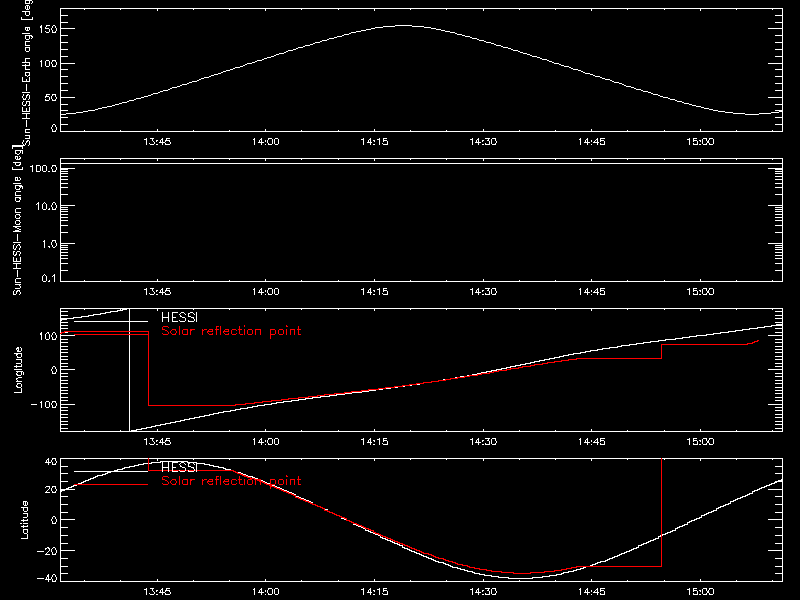Select 14:00 time label under Latitude plot
The width and height of the screenshot is (800, 600).
(266, 591)
